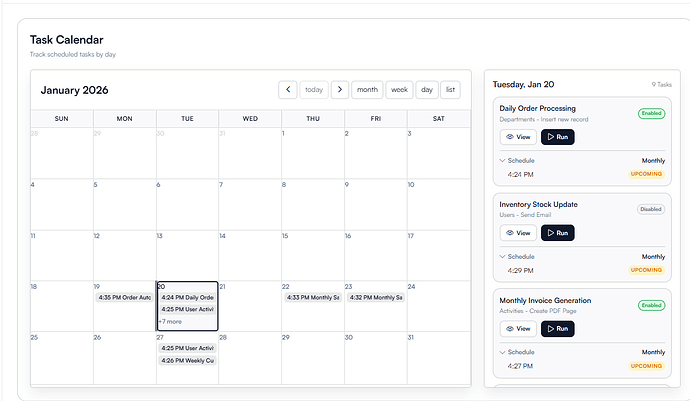Viewport: 690px width, 401px height.
Task: View the Monthly Invoice Generation task
Action: (x=518, y=329)
